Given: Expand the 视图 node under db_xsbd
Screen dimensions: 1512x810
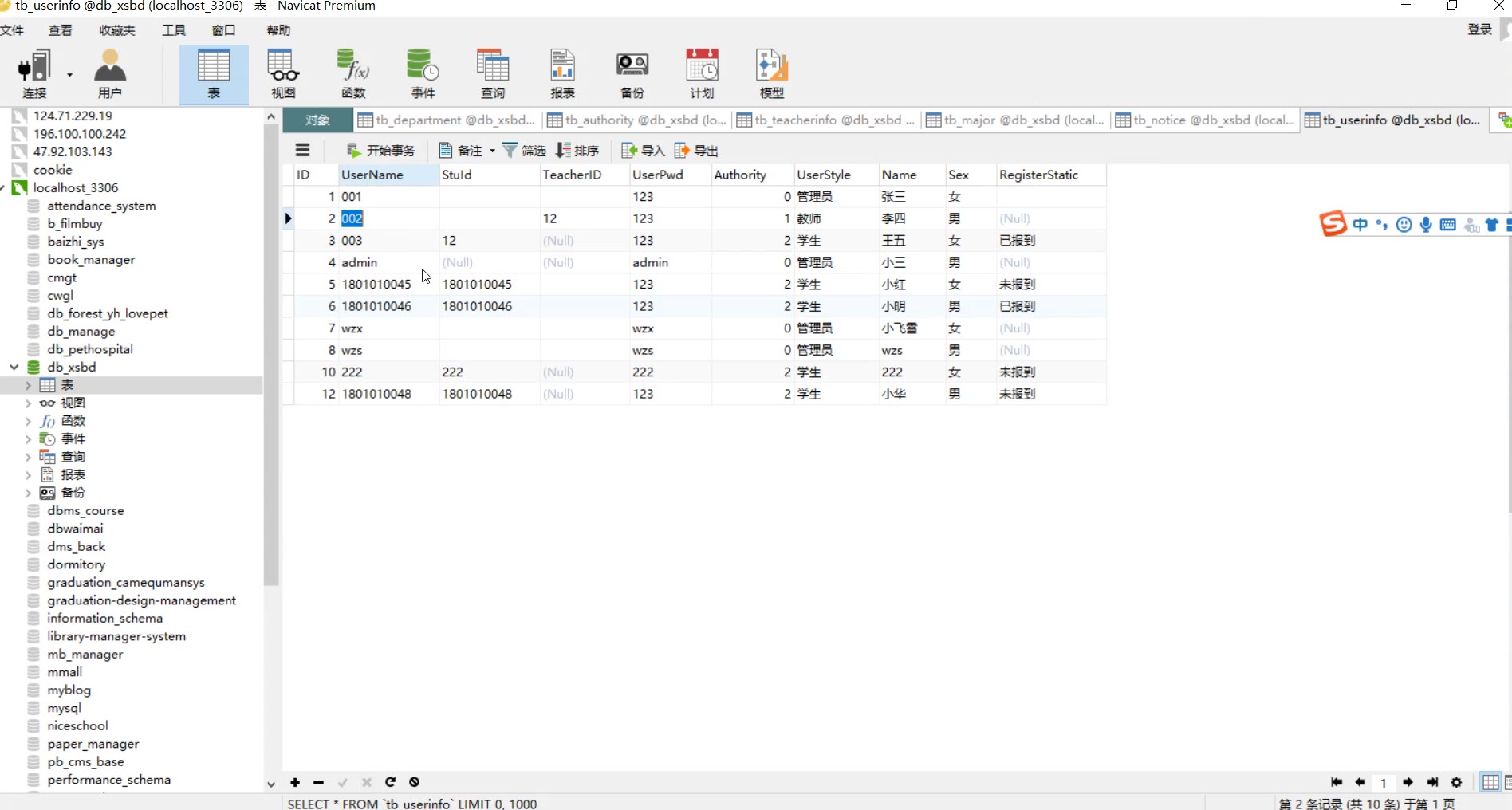Looking at the screenshot, I should coord(28,403).
